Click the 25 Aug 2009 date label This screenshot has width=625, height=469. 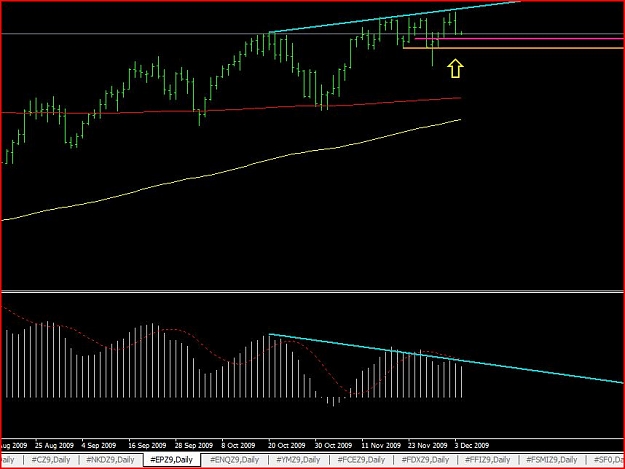(x=54, y=445)
